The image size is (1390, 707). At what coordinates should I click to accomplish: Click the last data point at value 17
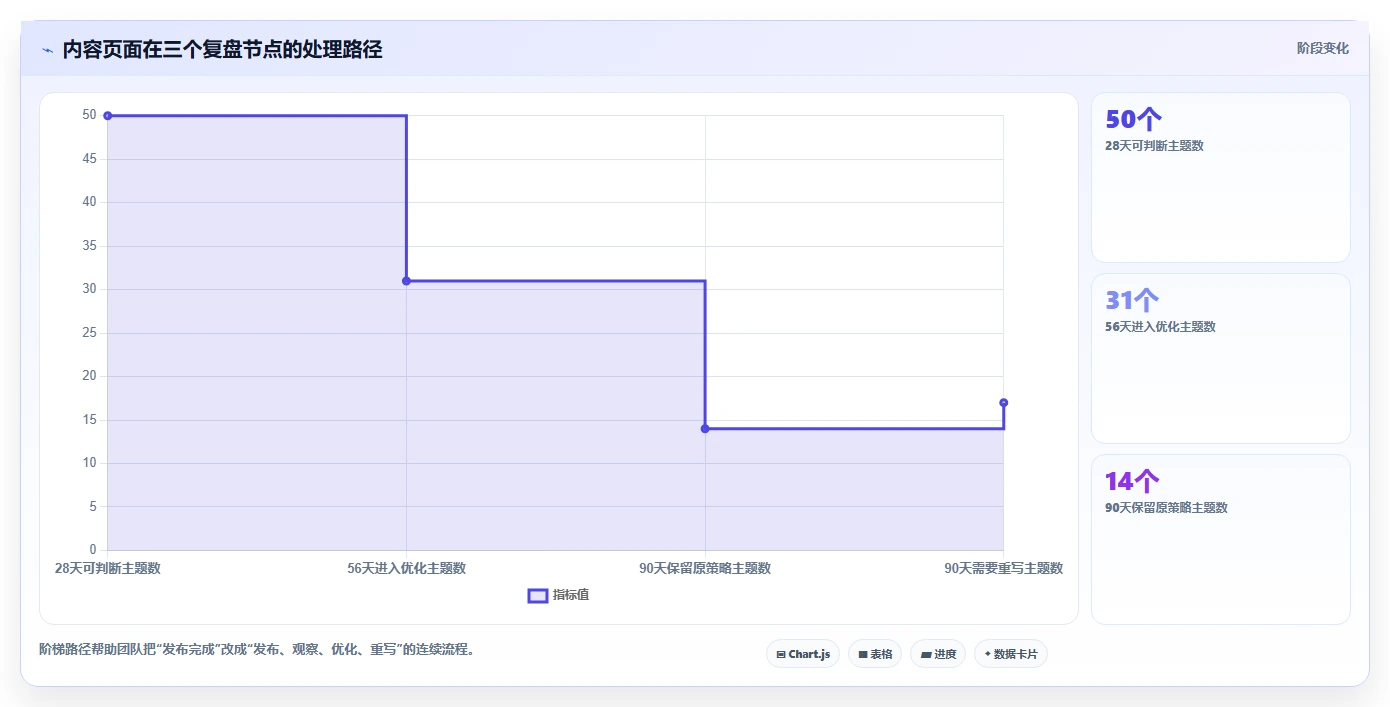(1003, 403)
